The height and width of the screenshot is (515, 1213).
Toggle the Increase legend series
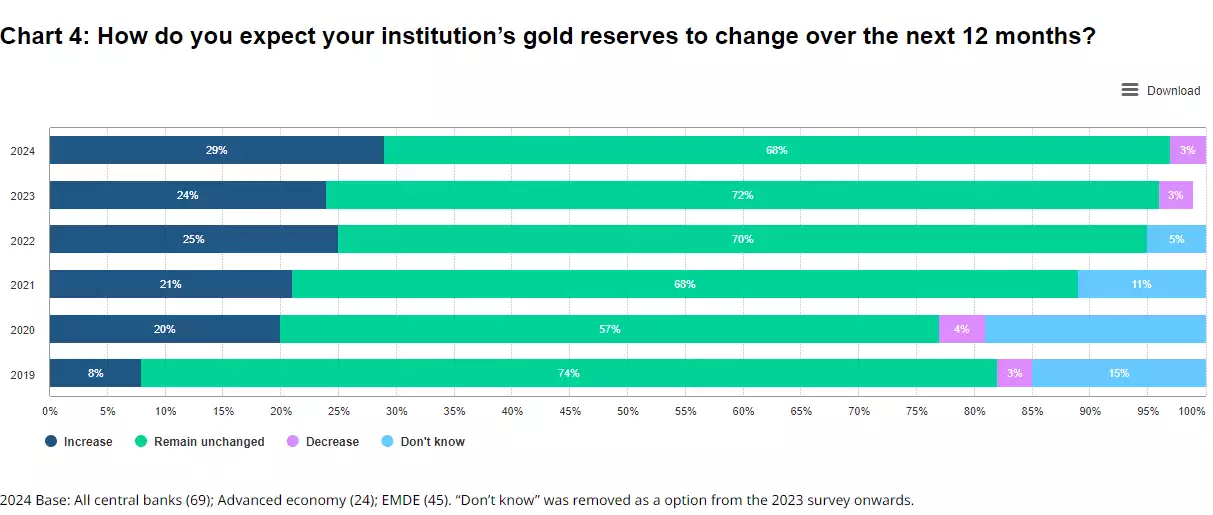(88, 441)
